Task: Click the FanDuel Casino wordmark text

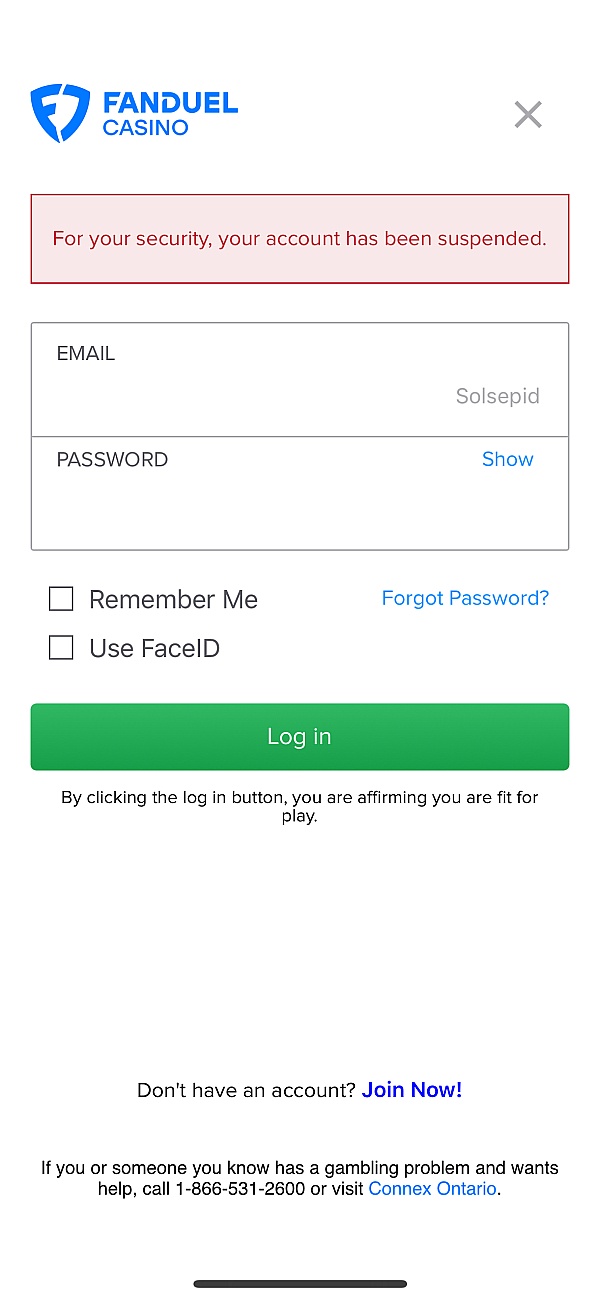Action: tap(170, 114)
